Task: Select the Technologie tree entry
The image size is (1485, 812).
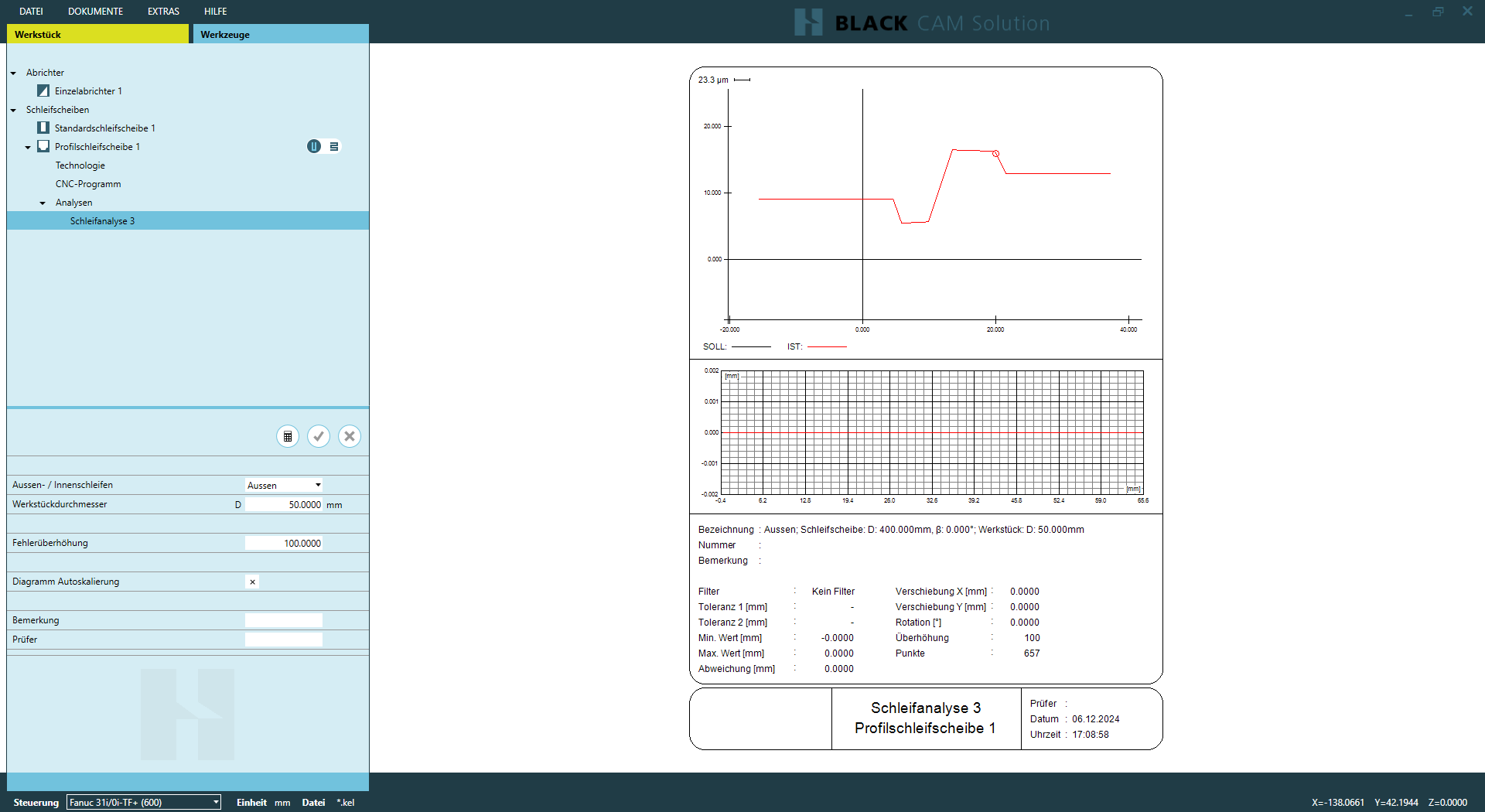Action: [x=80, y=165]
